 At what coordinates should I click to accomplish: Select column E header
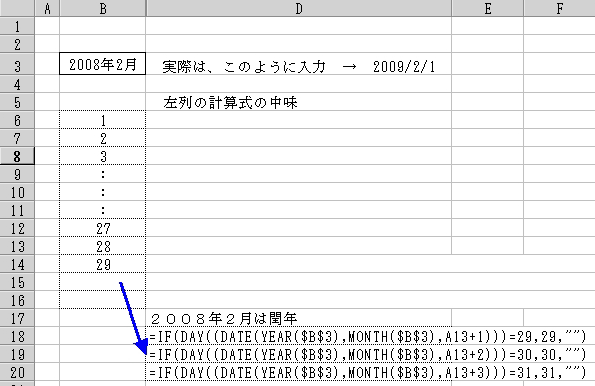pos(488,8)
